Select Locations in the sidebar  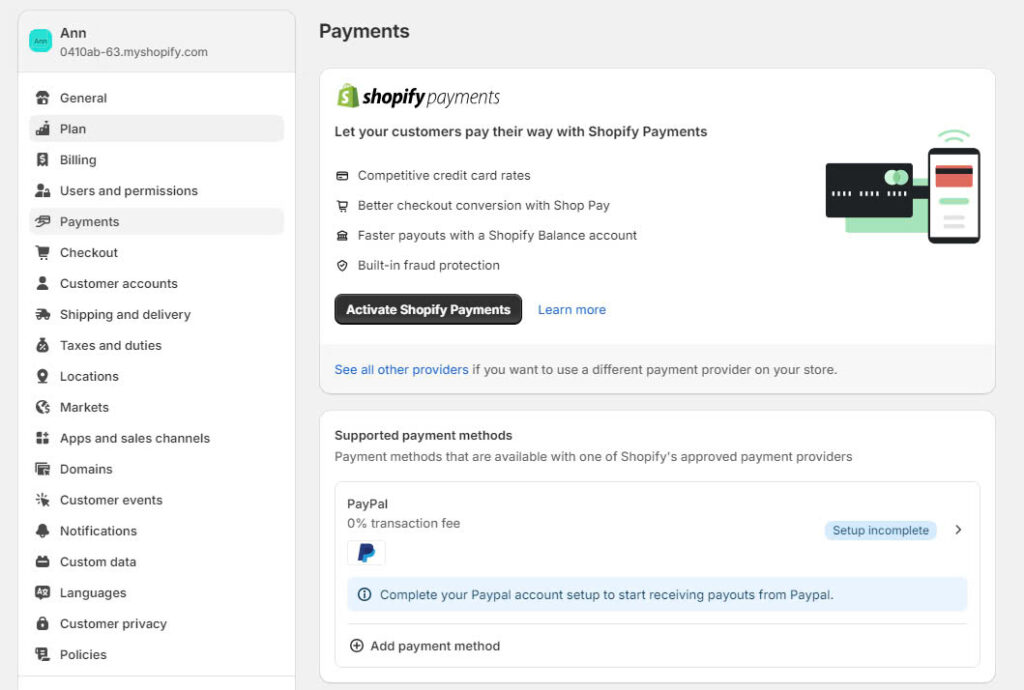point(157,376)
